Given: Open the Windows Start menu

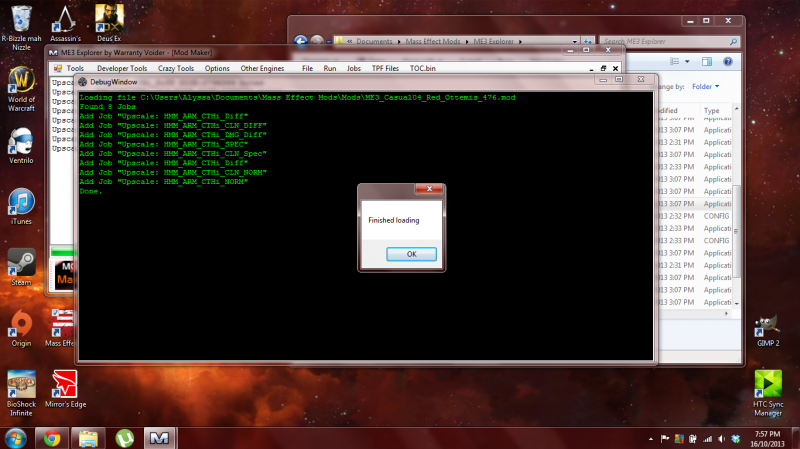Looking at the screenshot, I should (x=15, y=438).
